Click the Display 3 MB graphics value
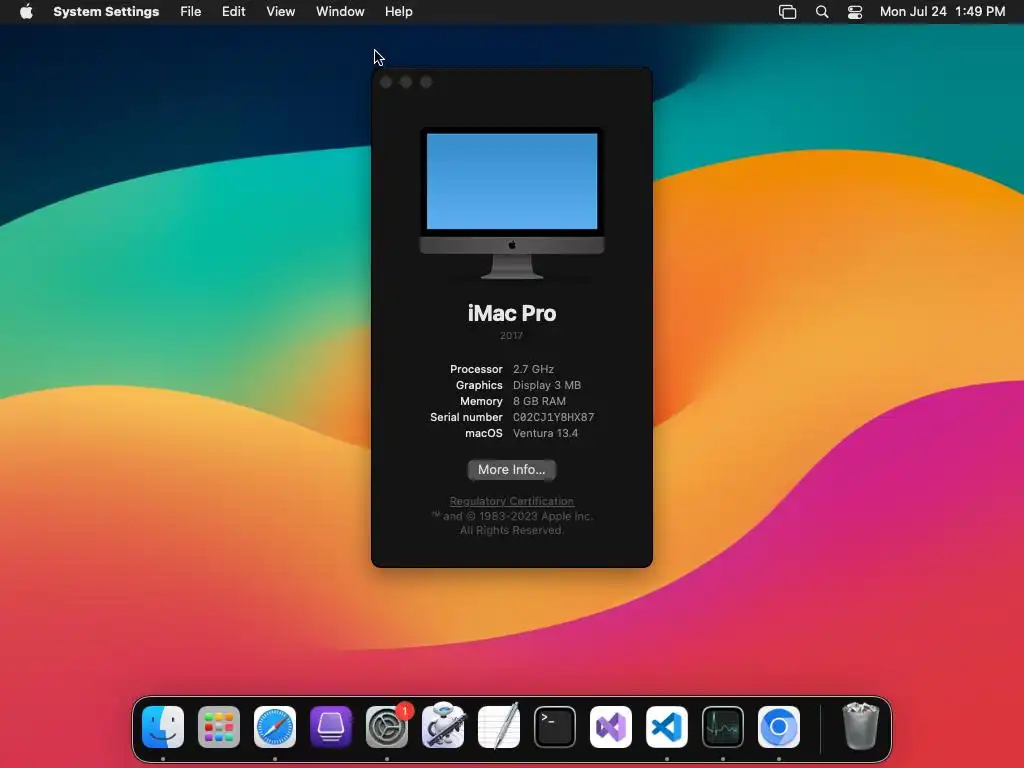The image size is (1024, 768). click(547, 385)
